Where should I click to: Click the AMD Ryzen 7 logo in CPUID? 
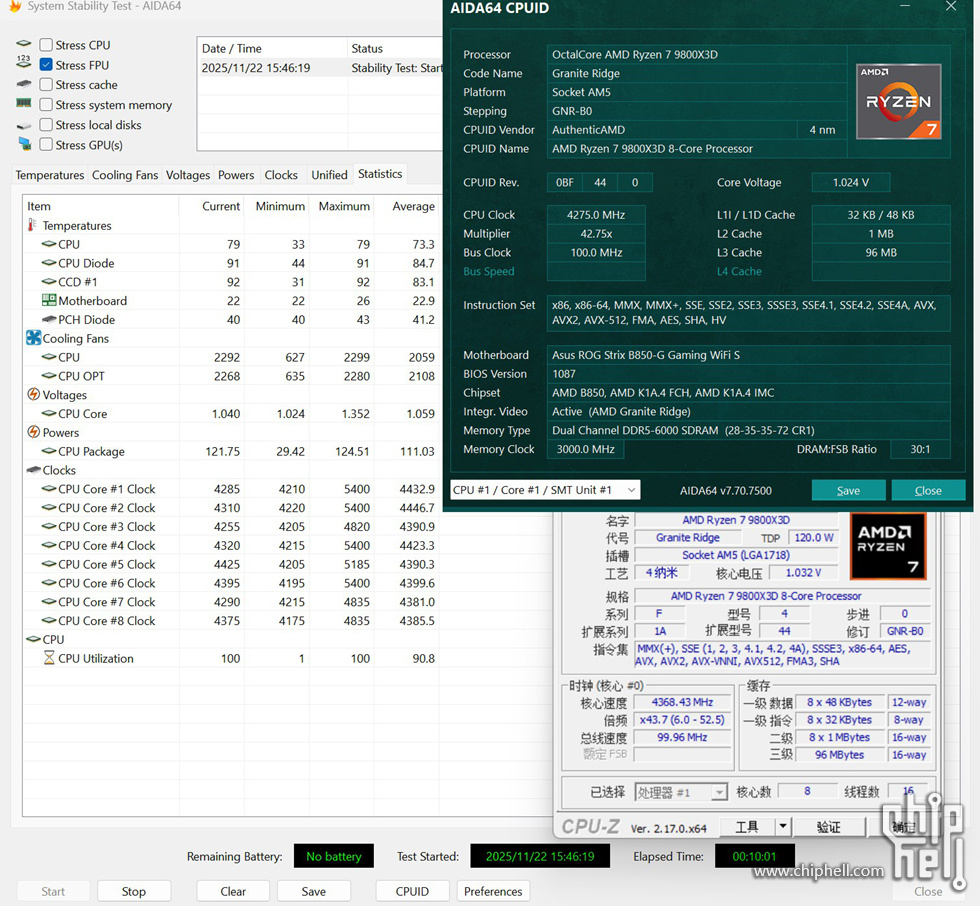tap(898, 101)
